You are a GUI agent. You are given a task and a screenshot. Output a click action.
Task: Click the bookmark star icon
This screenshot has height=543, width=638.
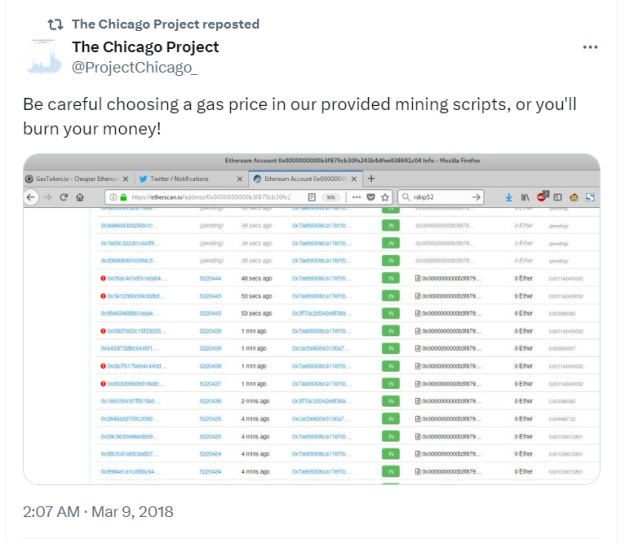tap(385, 197)
